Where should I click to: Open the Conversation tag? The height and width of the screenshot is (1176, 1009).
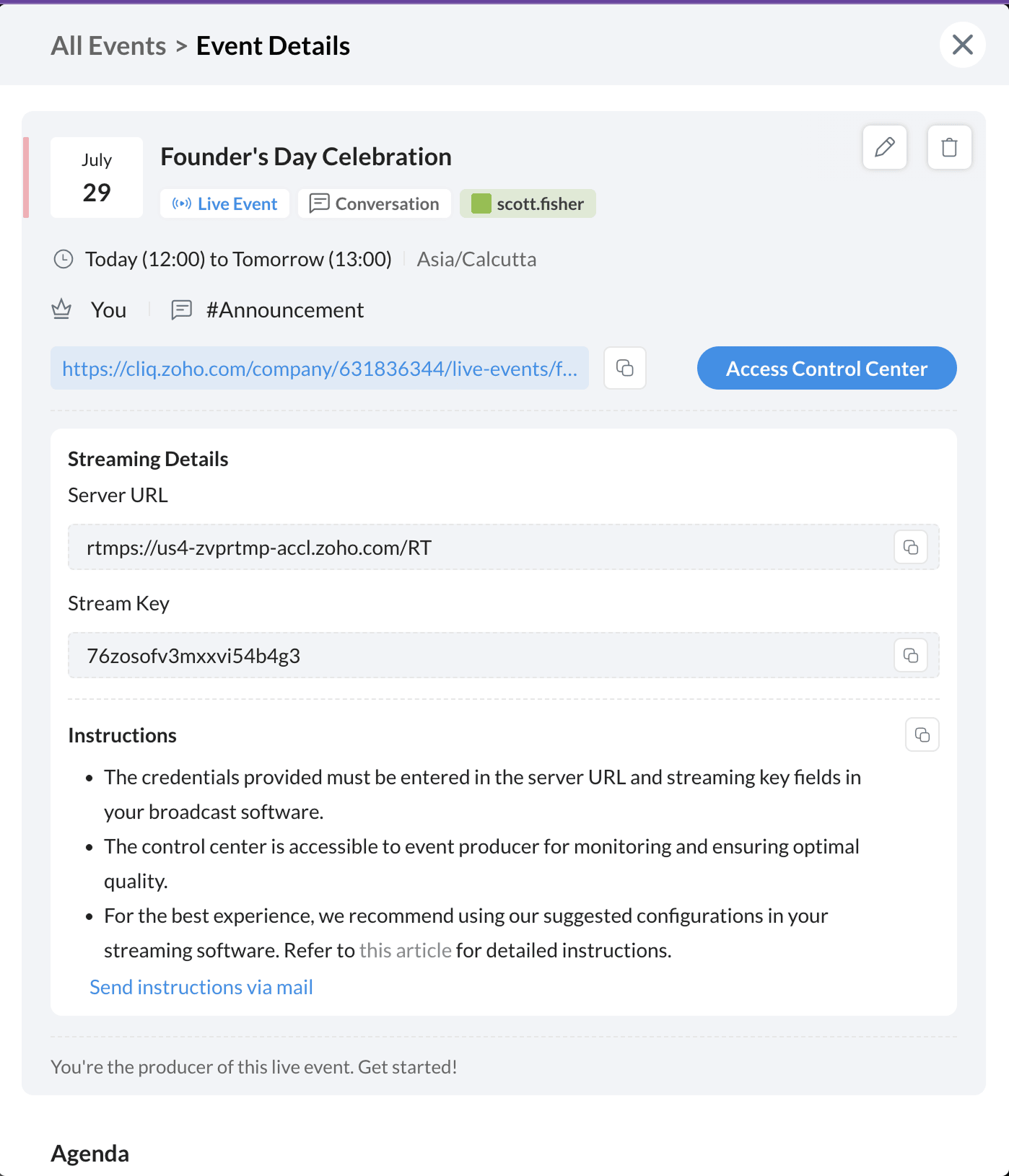374,203
